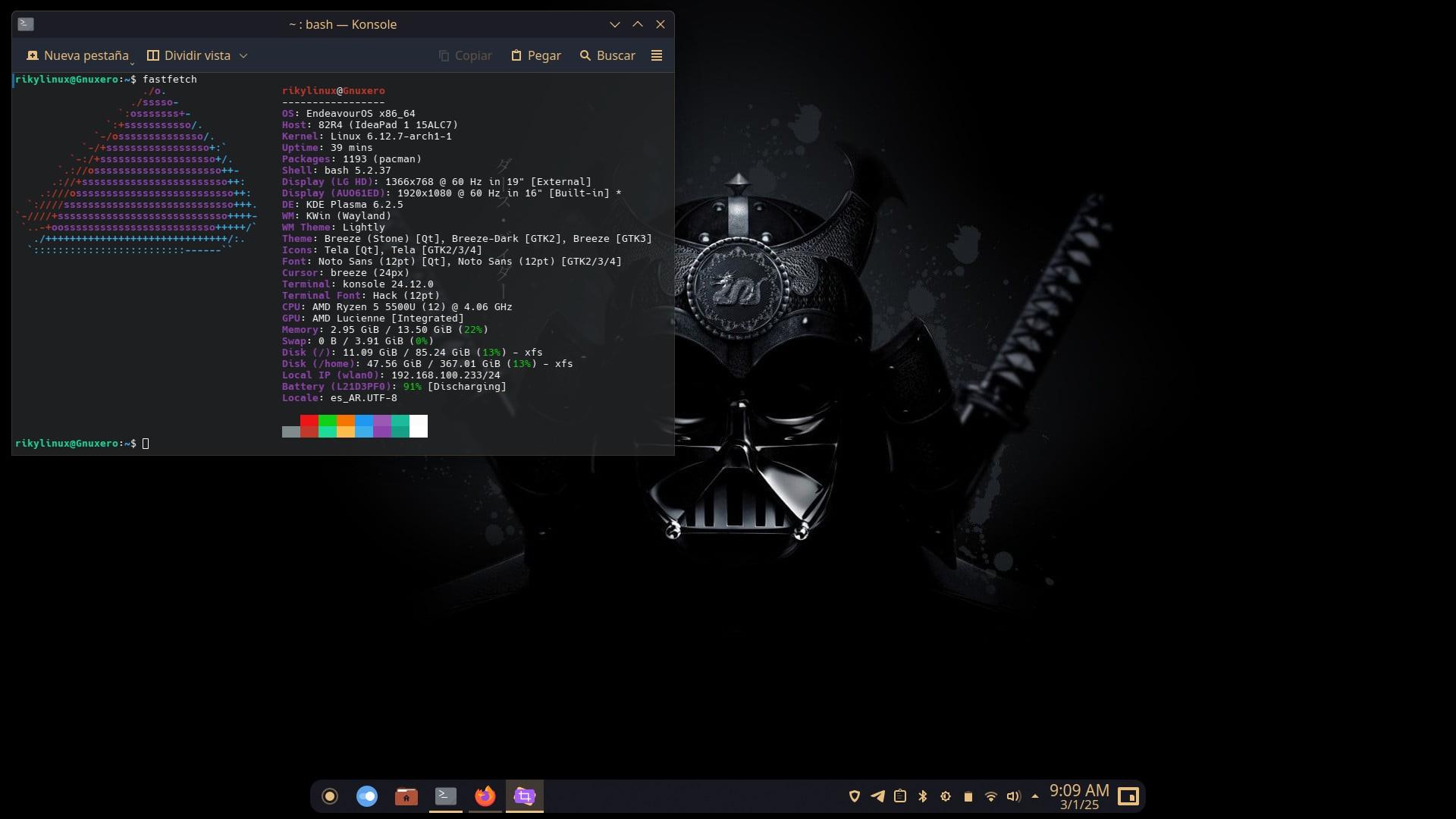Viewport: 1456px width, 819px height.
Task: Click the '82R4 (IdeaPad 1 15ALC7)' host text
Action: coord(388,125)
